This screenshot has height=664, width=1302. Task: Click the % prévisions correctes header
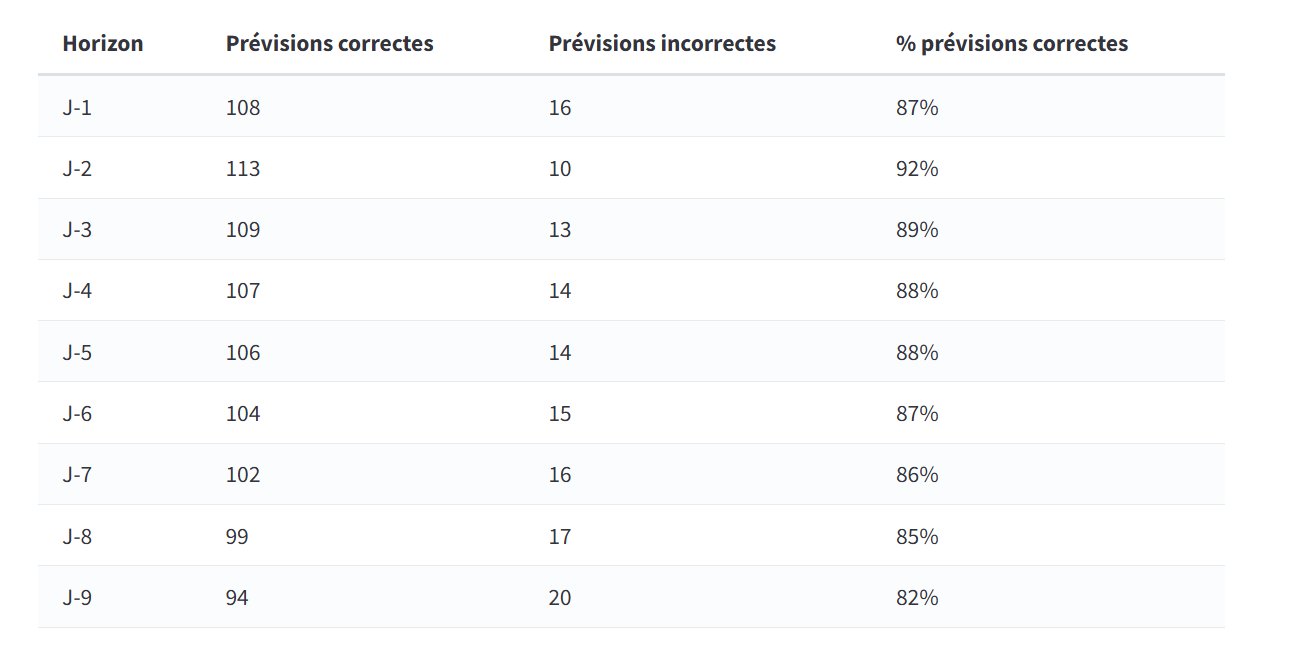(1011, 44)
